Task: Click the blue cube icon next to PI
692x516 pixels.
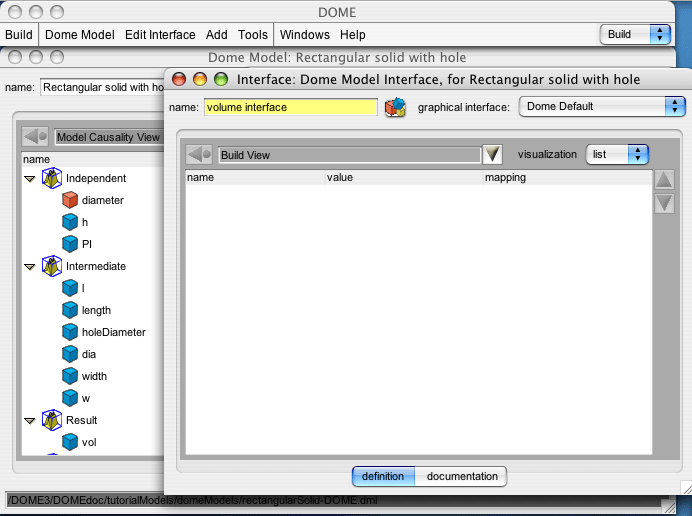Action: 70,244
